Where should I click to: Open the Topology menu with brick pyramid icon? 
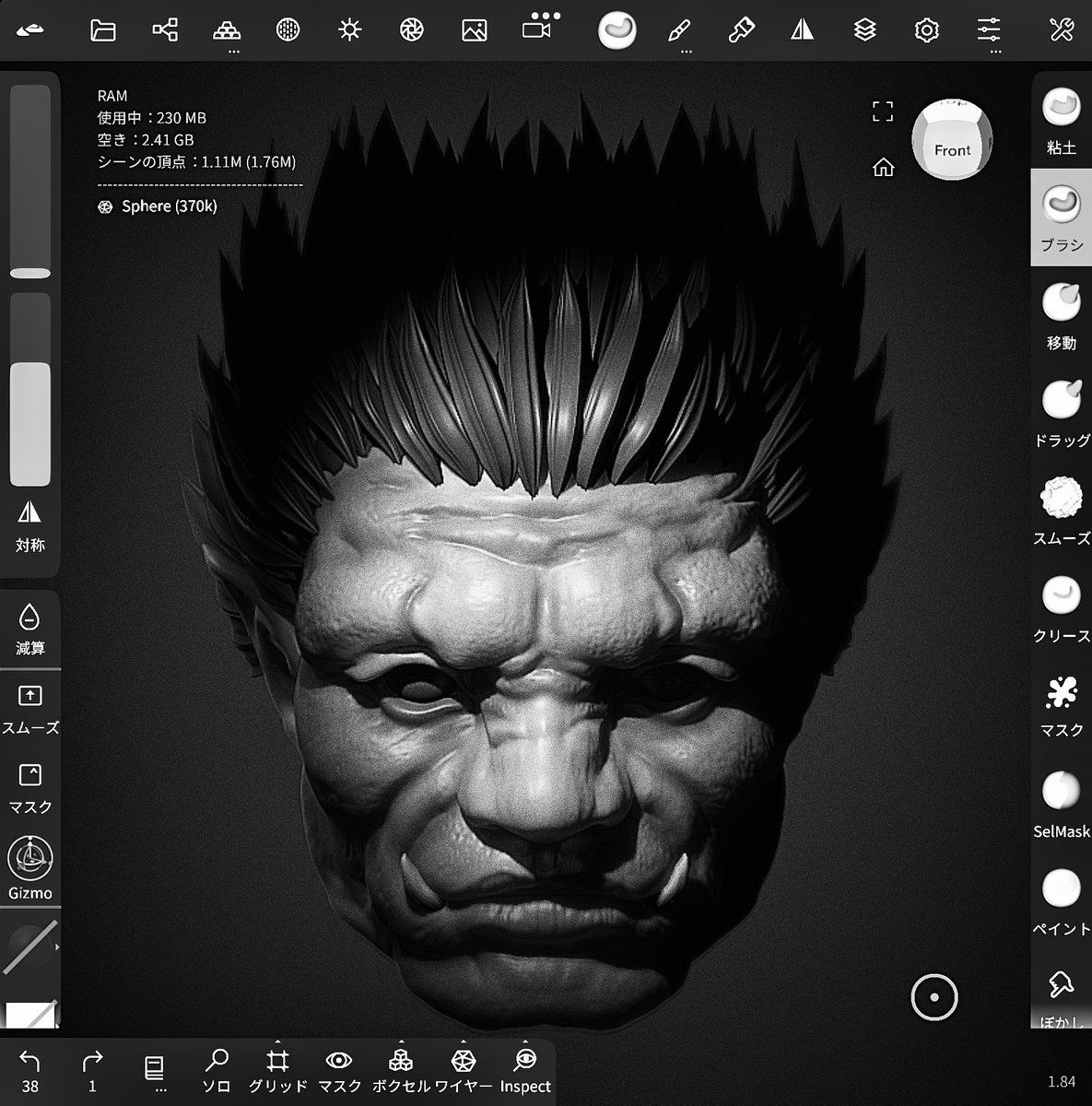[227, 30]
